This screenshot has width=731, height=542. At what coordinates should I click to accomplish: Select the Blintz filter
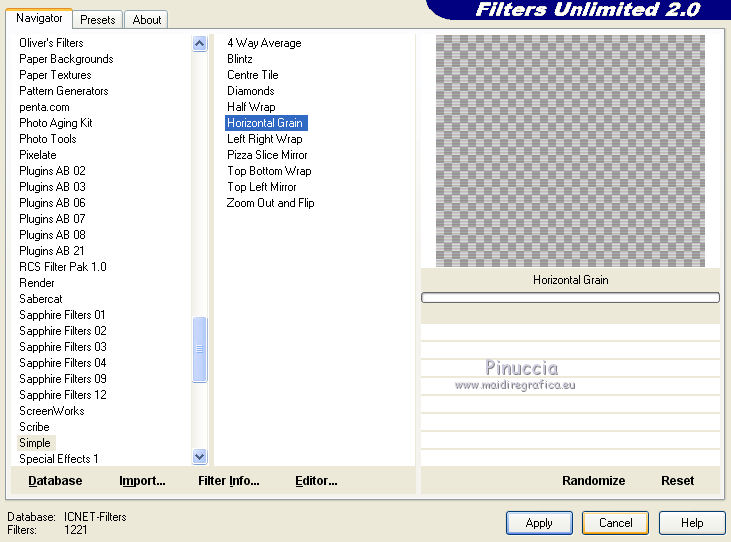point(240,59)
